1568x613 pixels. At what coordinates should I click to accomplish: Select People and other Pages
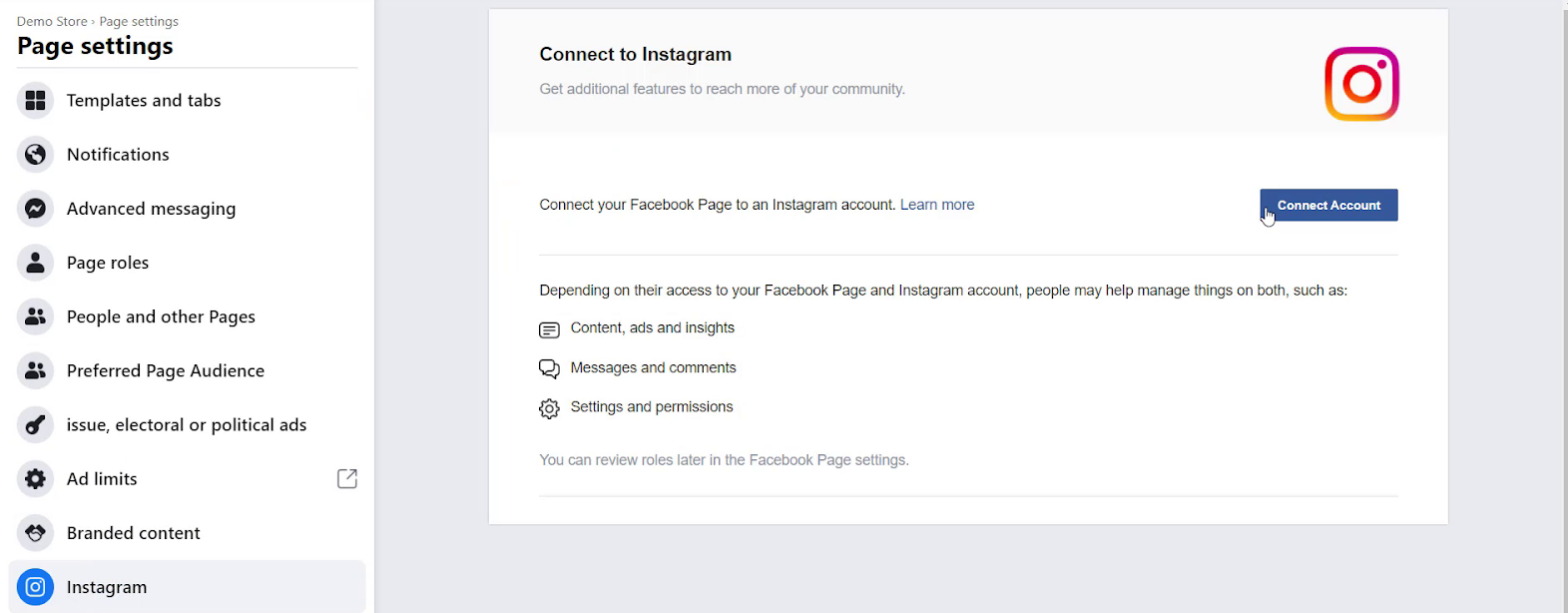pyautogui.click(x=188, y=316)
